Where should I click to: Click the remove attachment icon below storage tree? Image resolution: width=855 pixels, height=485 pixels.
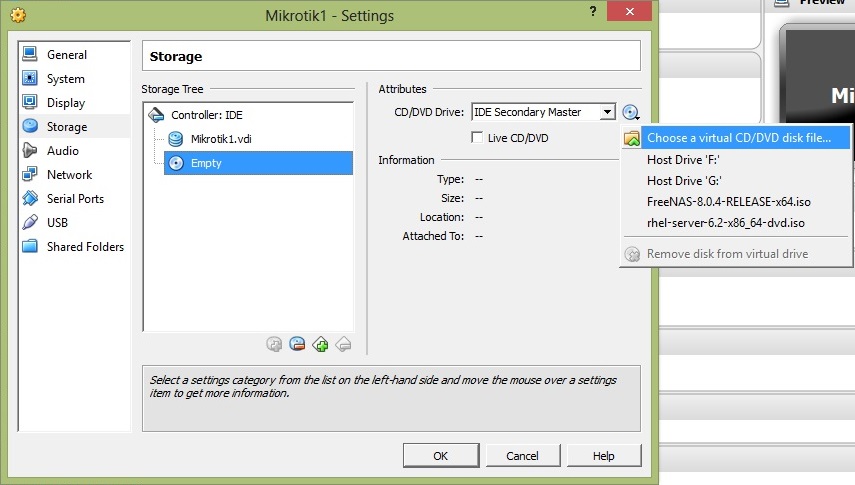297,344
